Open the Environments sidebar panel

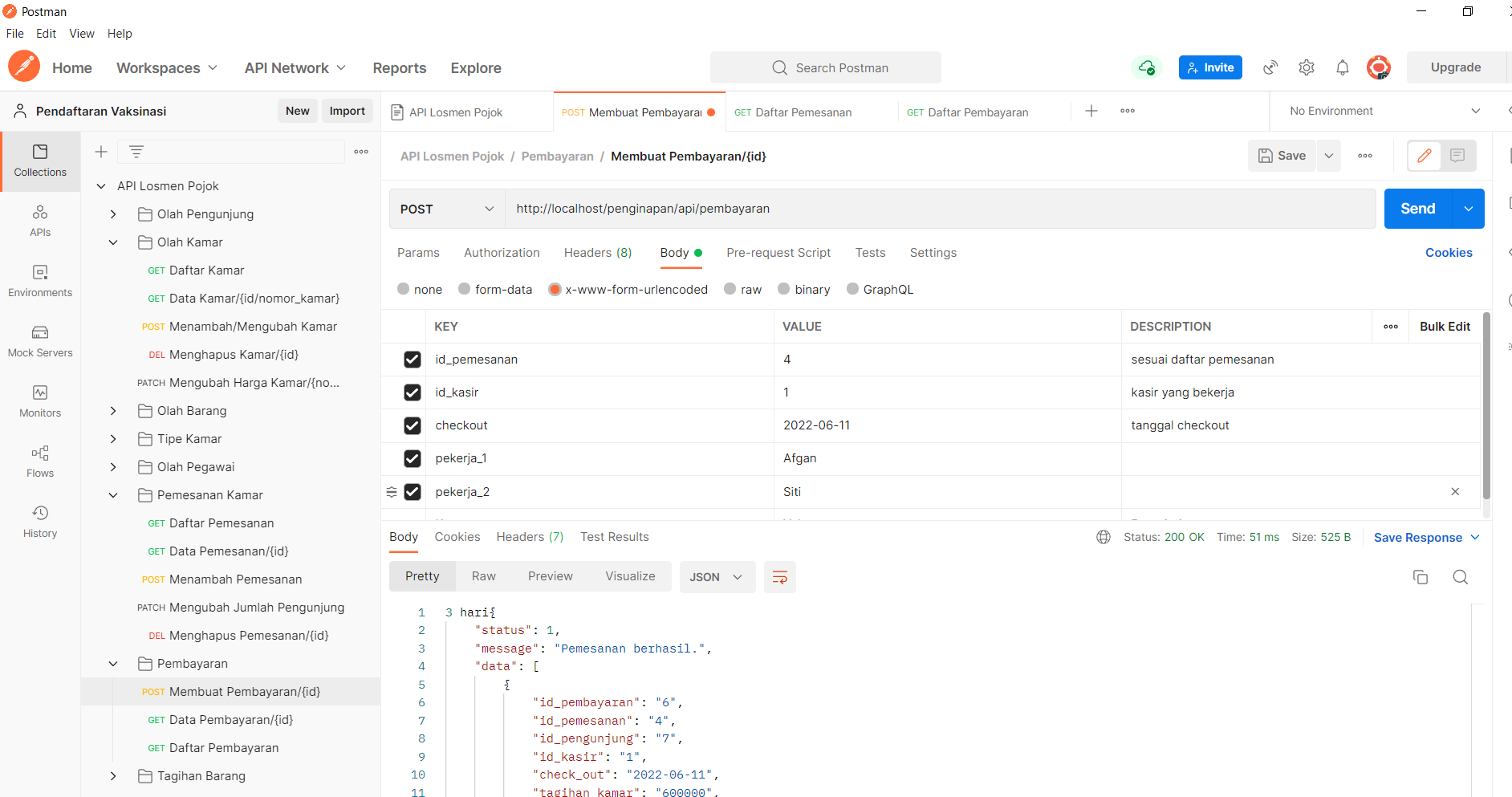tap(40, 280)
